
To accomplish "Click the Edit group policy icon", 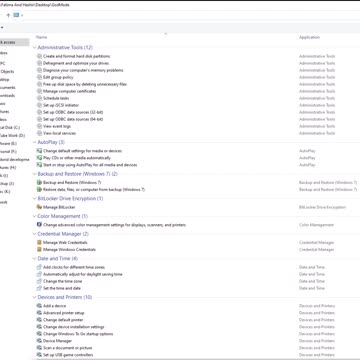I will [39, 77].
